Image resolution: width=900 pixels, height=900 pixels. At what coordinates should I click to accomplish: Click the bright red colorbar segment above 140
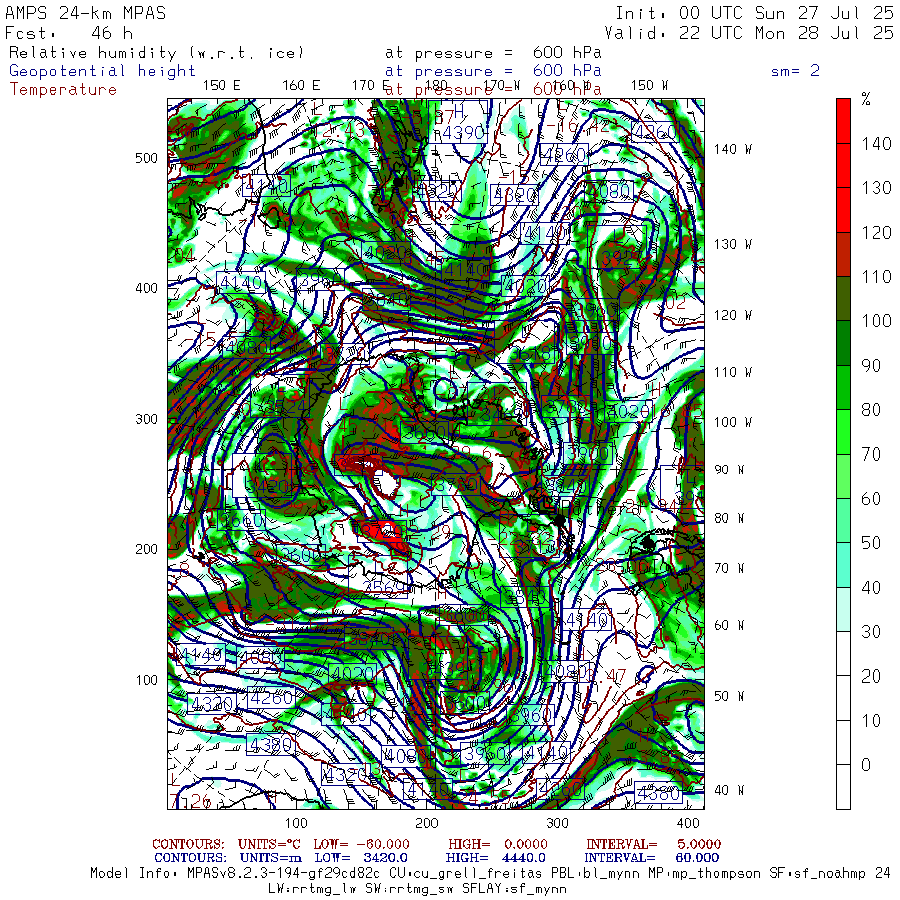click(843, 121)
